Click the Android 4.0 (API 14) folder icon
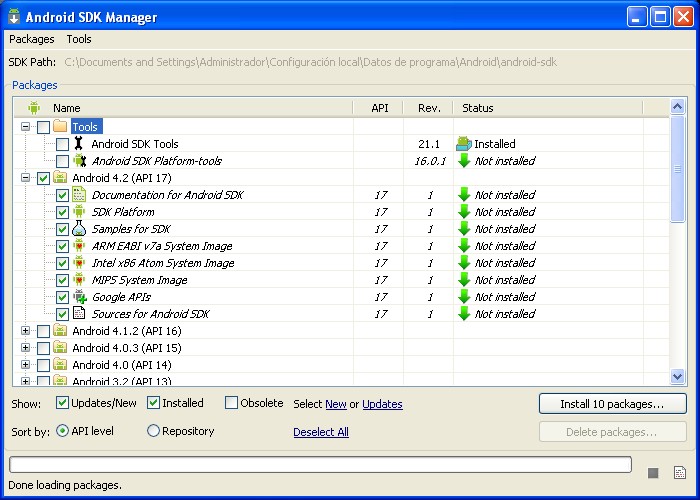Viewport: 700px width, 500px height. coord(60,364)
